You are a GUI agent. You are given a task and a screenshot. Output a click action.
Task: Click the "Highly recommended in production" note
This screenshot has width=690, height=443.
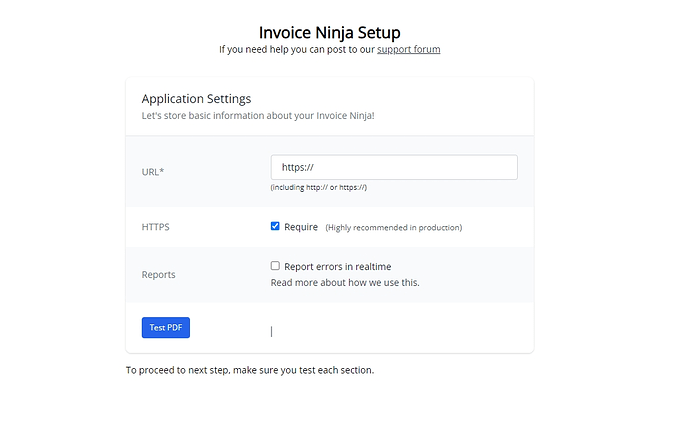[x=394, y=227]
